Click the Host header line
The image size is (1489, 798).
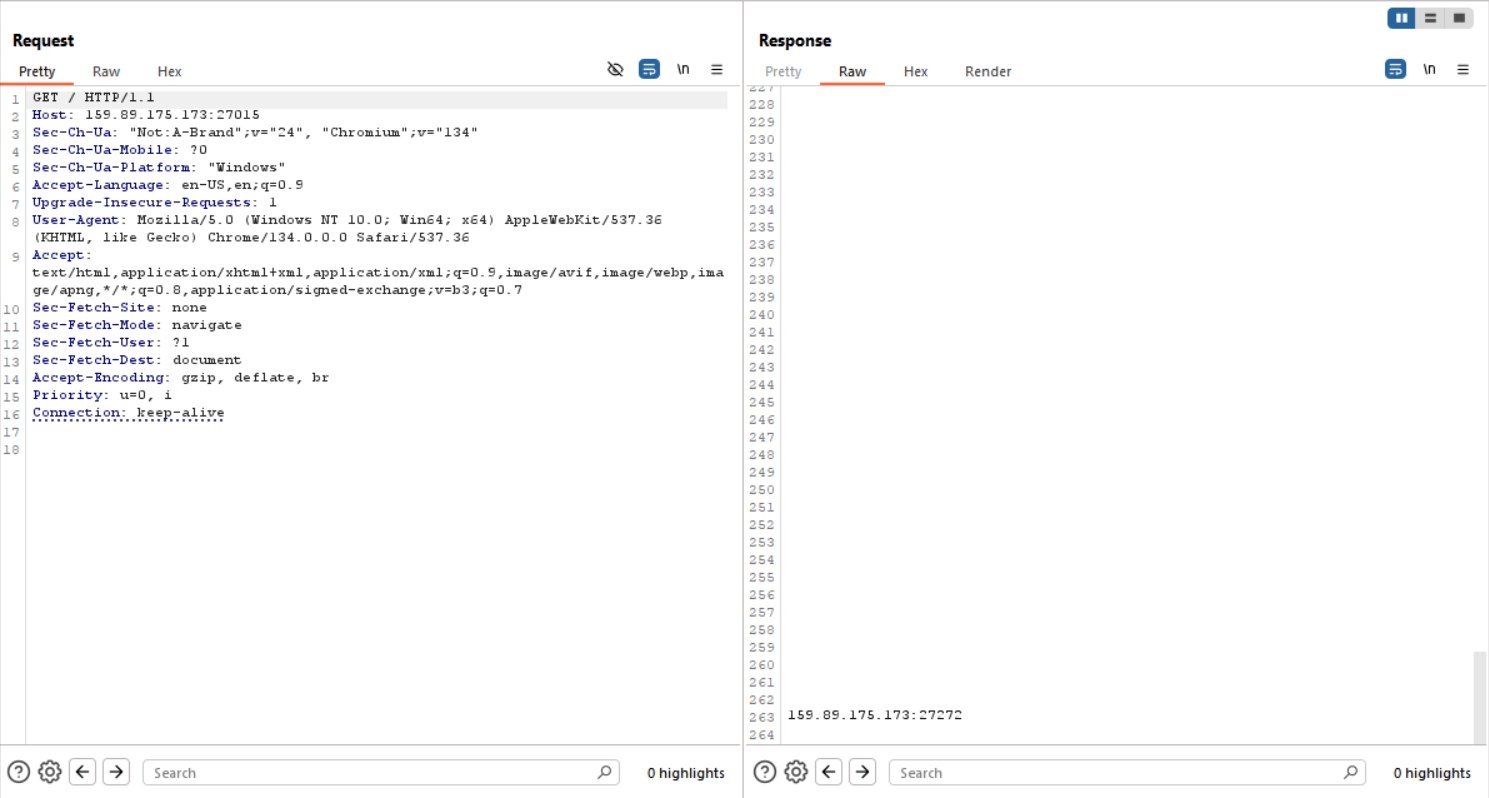click(x=146, y=115)
